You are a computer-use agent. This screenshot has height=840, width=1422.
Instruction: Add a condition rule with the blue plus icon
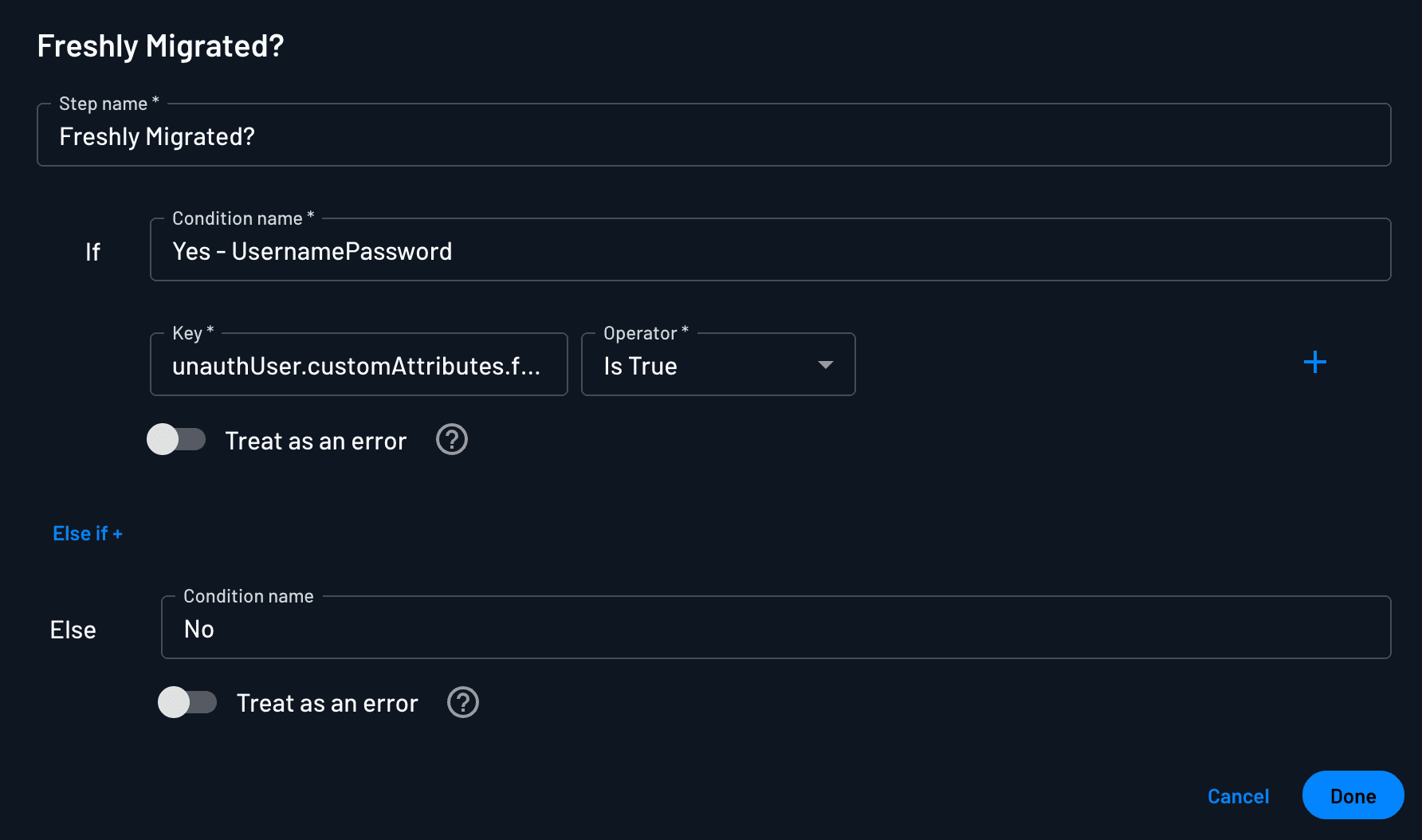1315,363
